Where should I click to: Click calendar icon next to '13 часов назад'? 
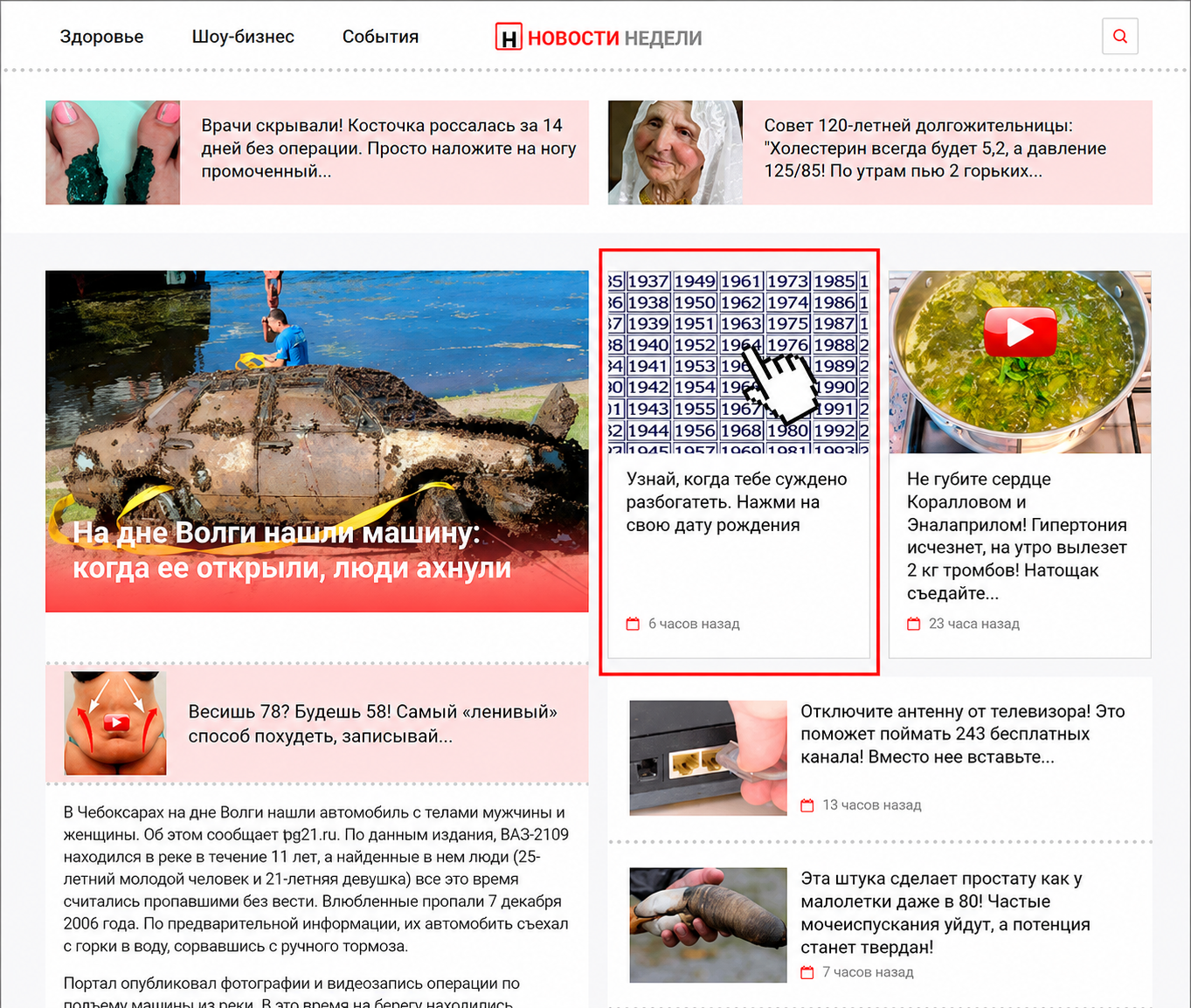807,805
